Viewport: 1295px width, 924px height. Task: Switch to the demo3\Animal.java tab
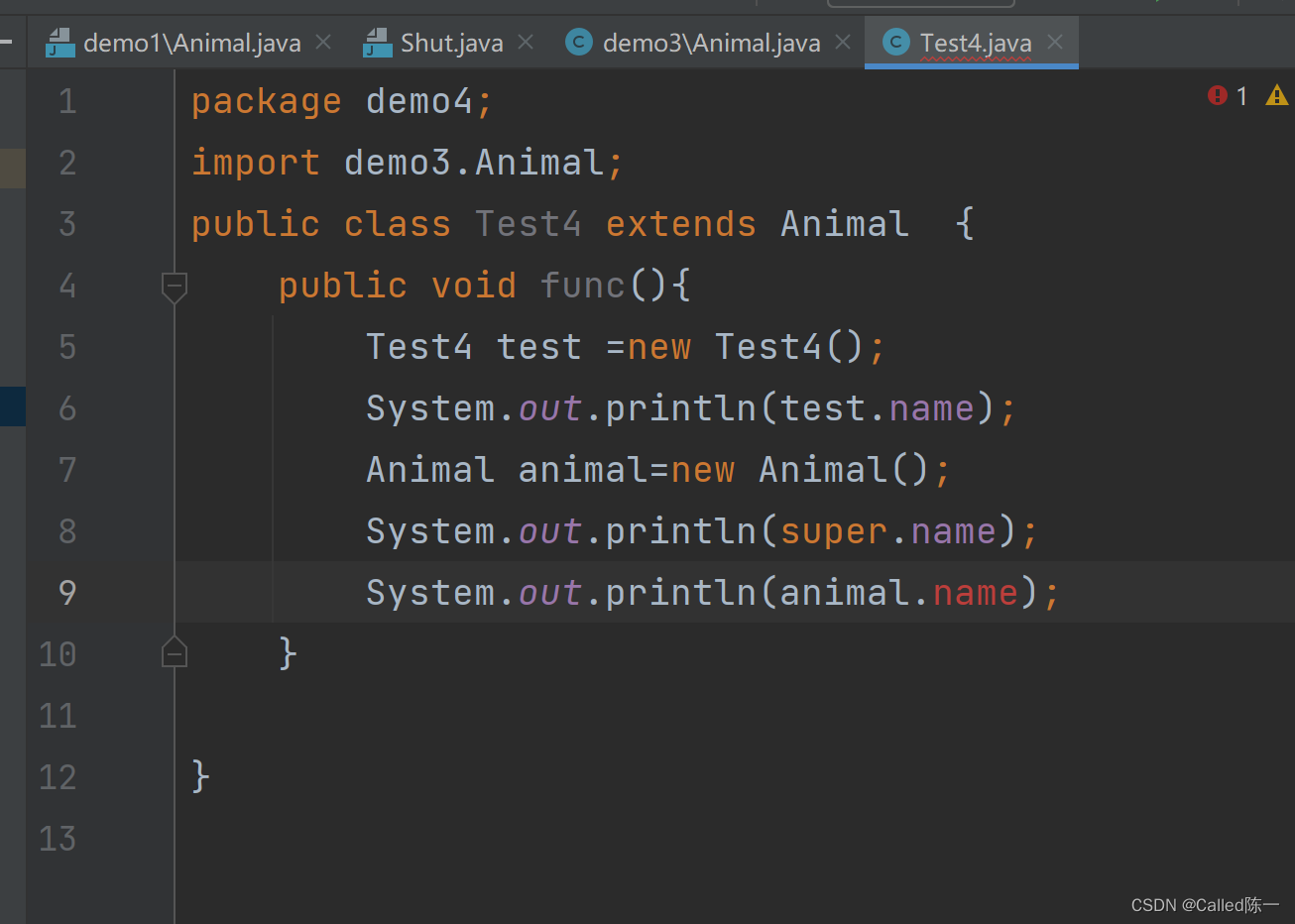click(710, 43)
